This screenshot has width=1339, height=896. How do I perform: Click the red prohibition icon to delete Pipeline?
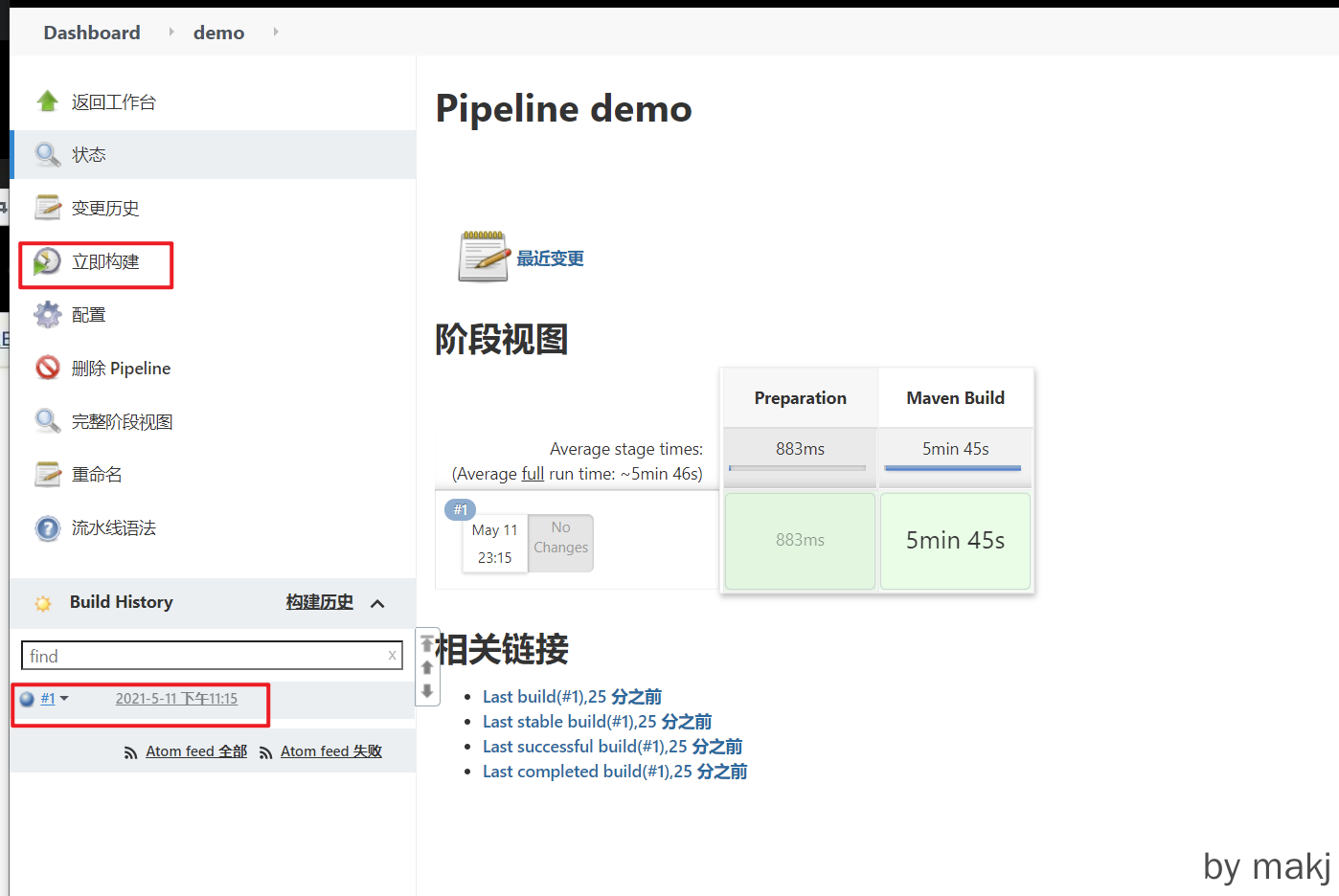(x=47, y=368)
